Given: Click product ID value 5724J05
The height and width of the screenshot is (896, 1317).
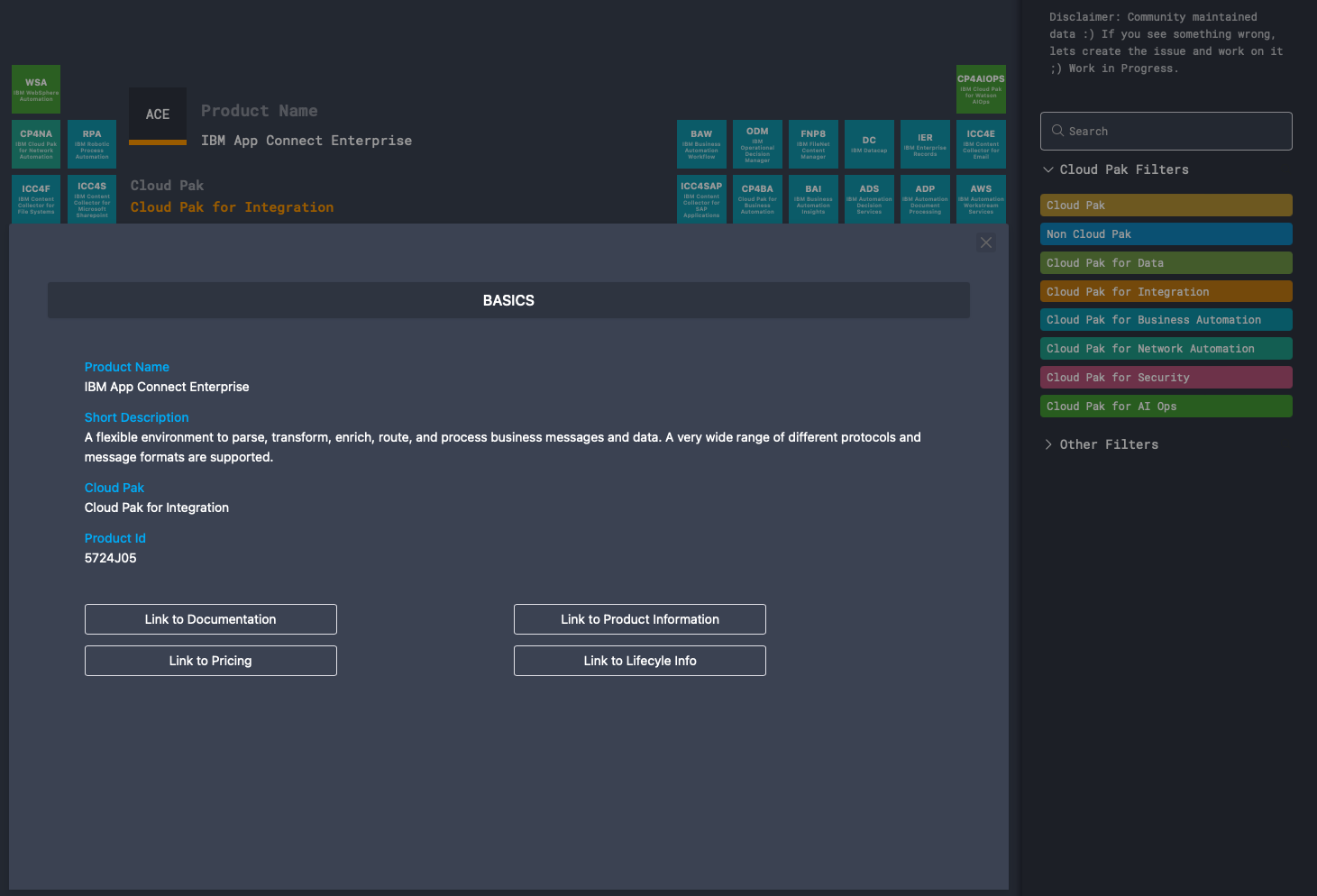Looking at the screenshot, I should coord(111,558).
